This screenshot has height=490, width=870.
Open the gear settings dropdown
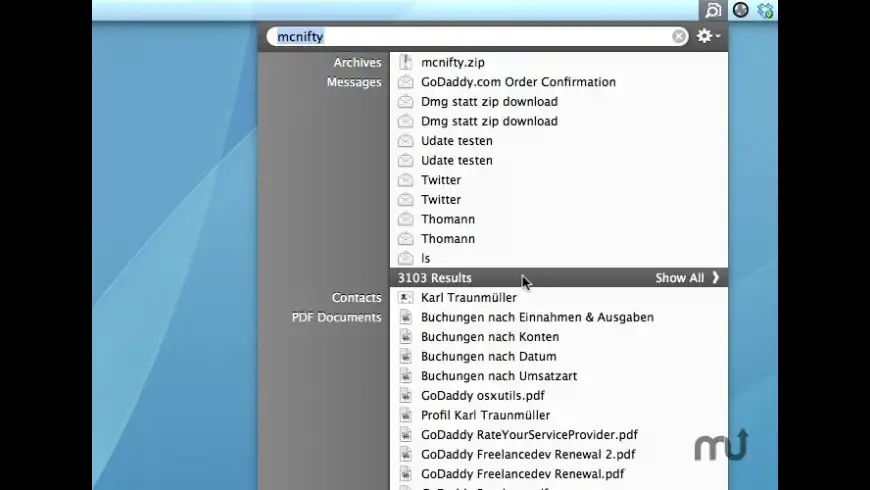[x=709, y=36]
